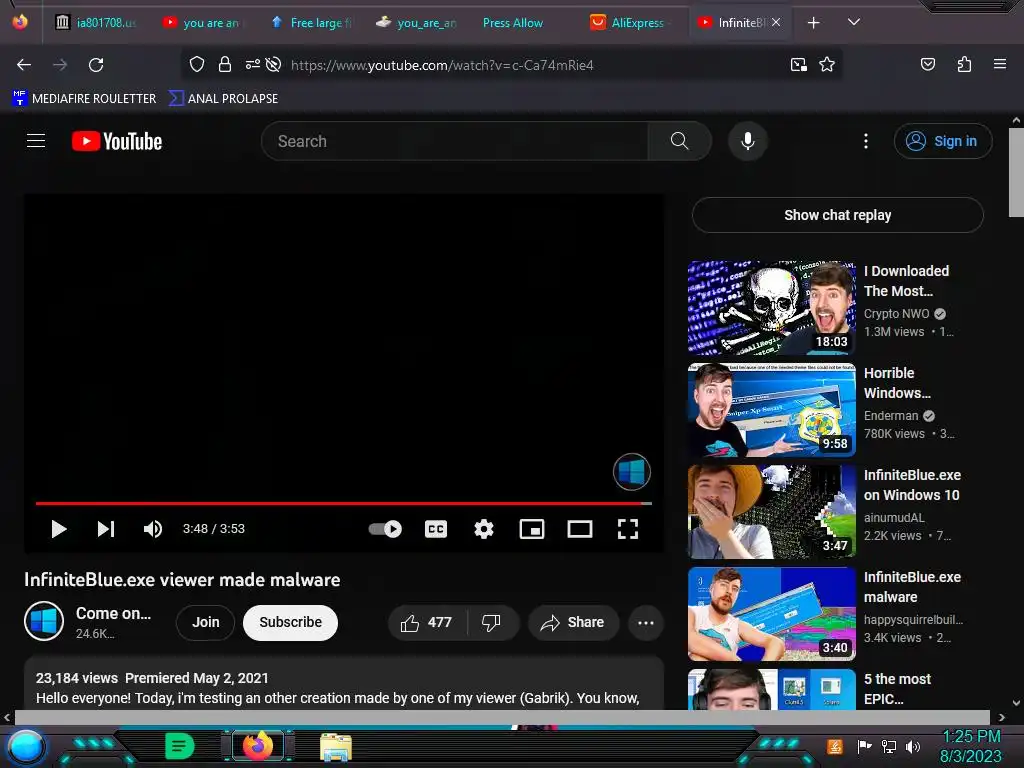
Task: Open 'I Downloaded The Most...' video thumbnail
Action: pyautogui.click(x=771, y=308)
